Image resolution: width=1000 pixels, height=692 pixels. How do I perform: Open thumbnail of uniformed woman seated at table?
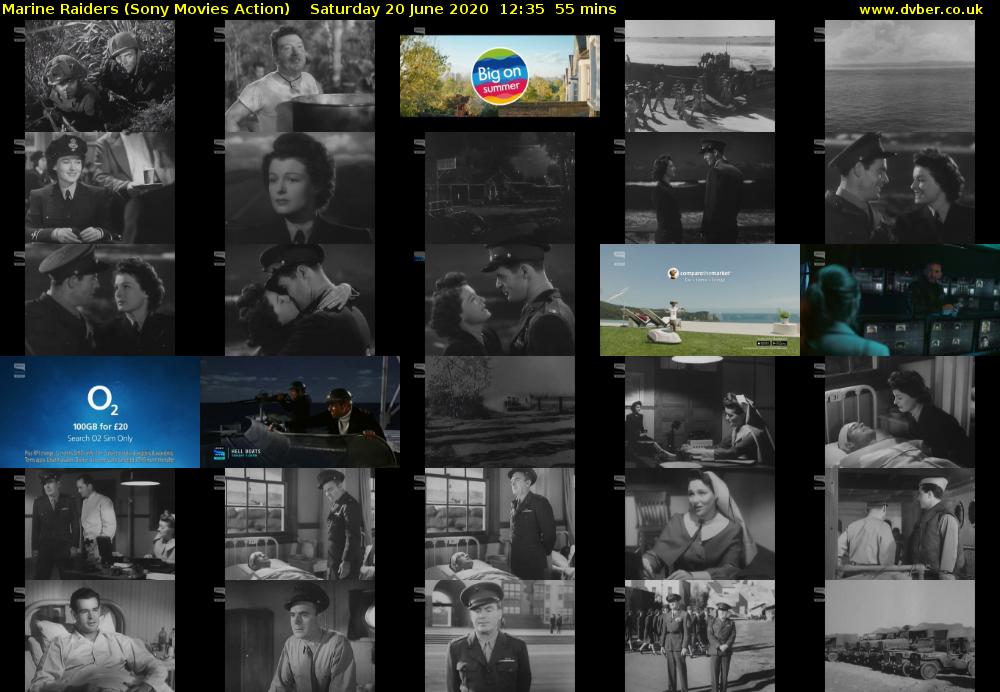click(99, 188)
